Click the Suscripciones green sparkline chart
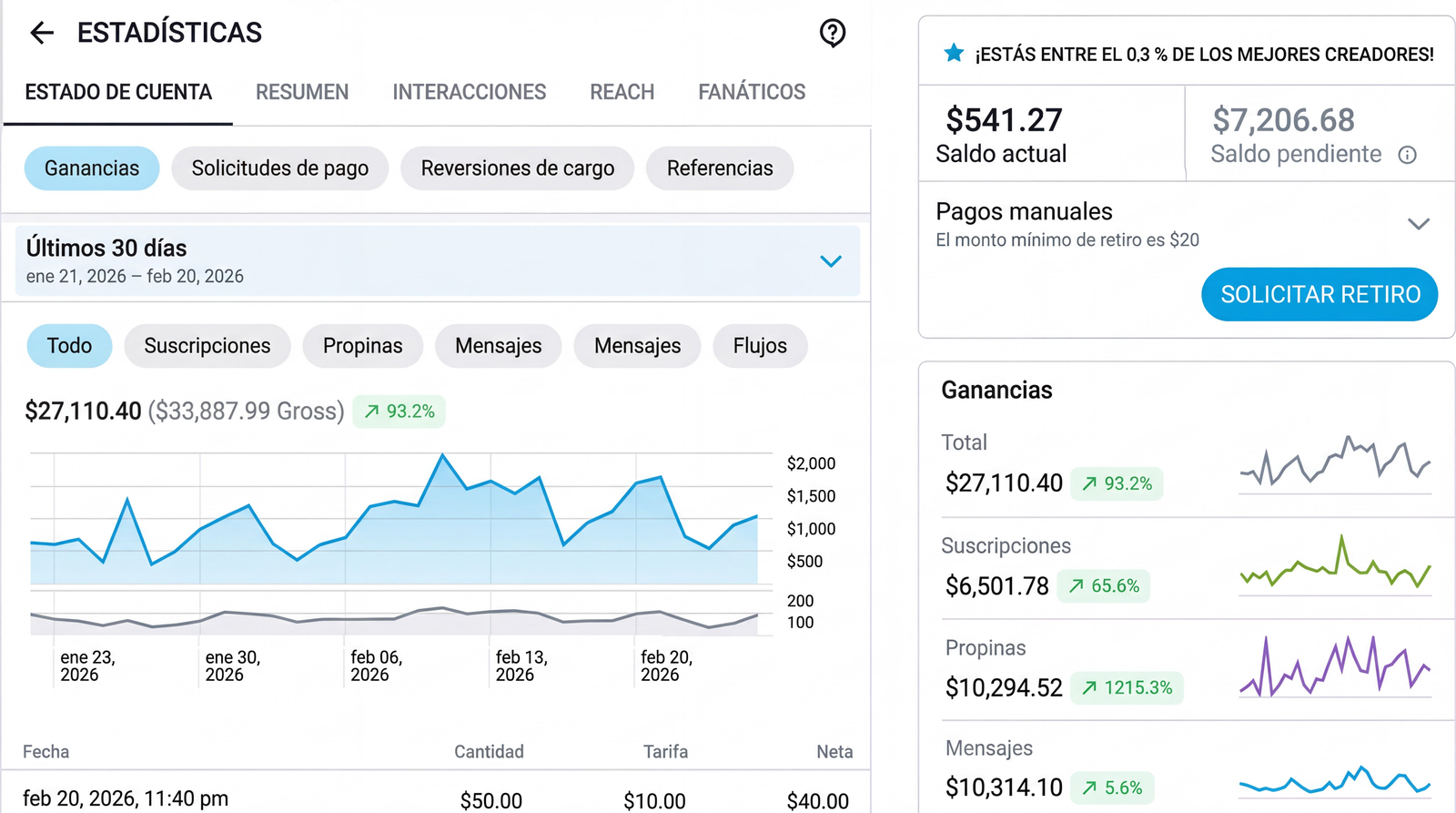The height and width of the screenshot is (813, 1456). 1334,566
